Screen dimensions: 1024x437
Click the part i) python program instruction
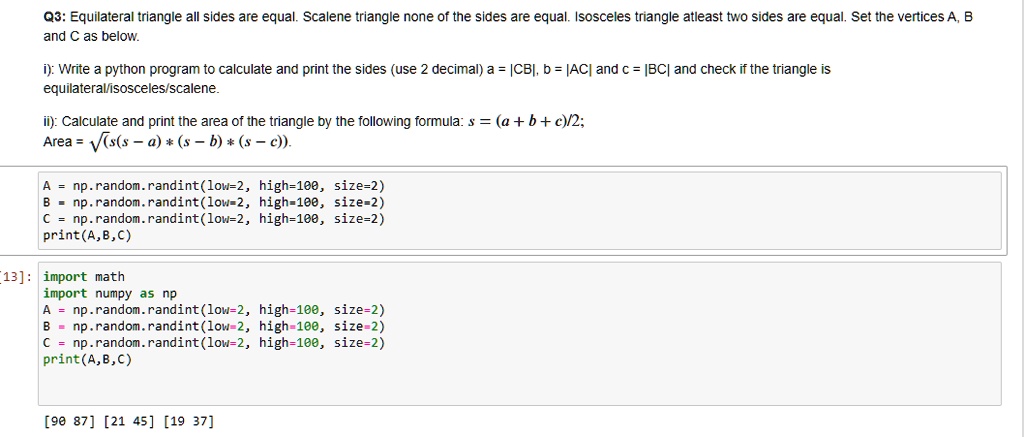437,69
